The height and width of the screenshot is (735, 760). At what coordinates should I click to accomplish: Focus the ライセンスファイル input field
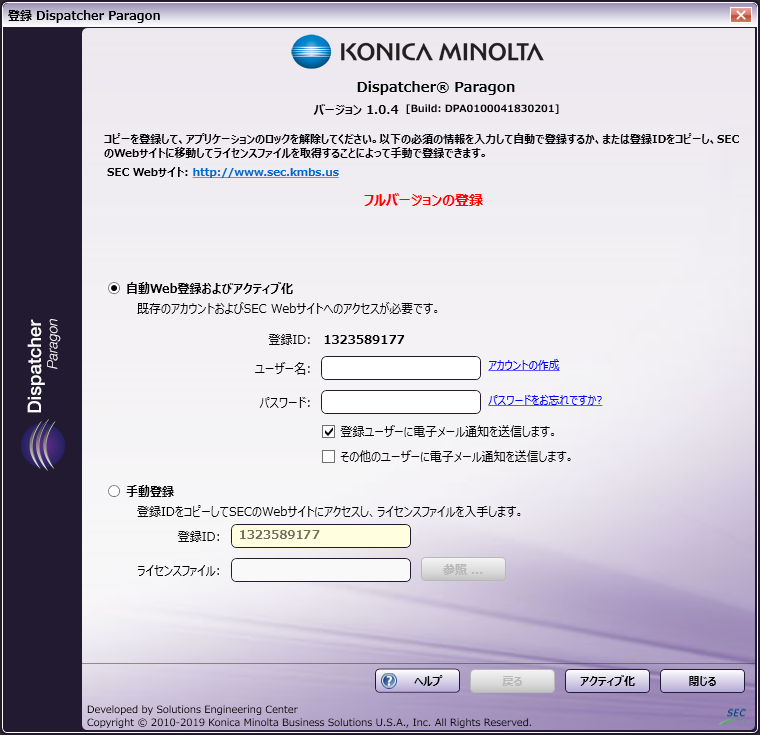(321, 570)
